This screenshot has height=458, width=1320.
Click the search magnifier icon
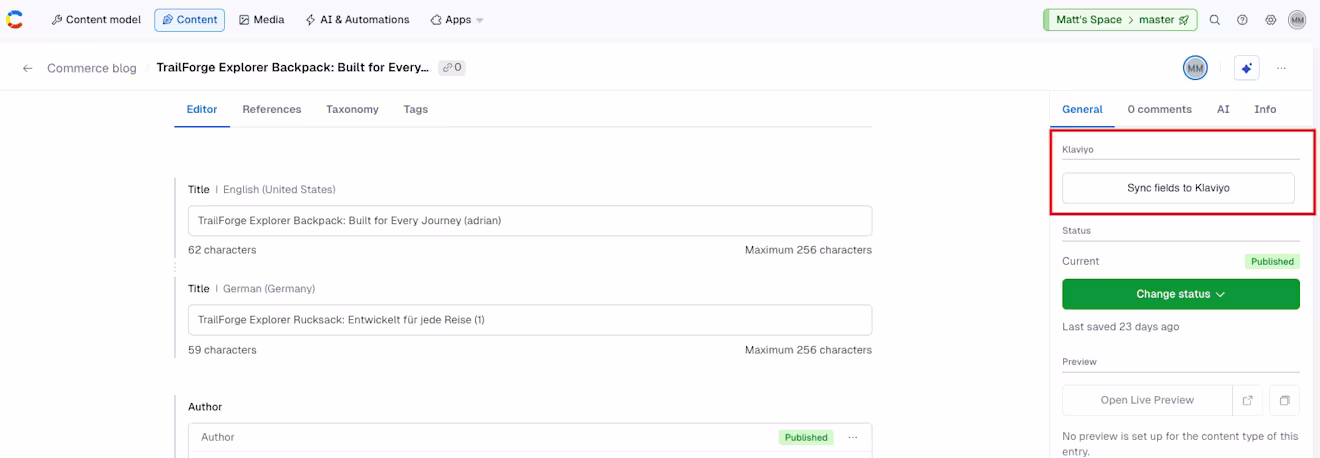[x=1215, y=20]
